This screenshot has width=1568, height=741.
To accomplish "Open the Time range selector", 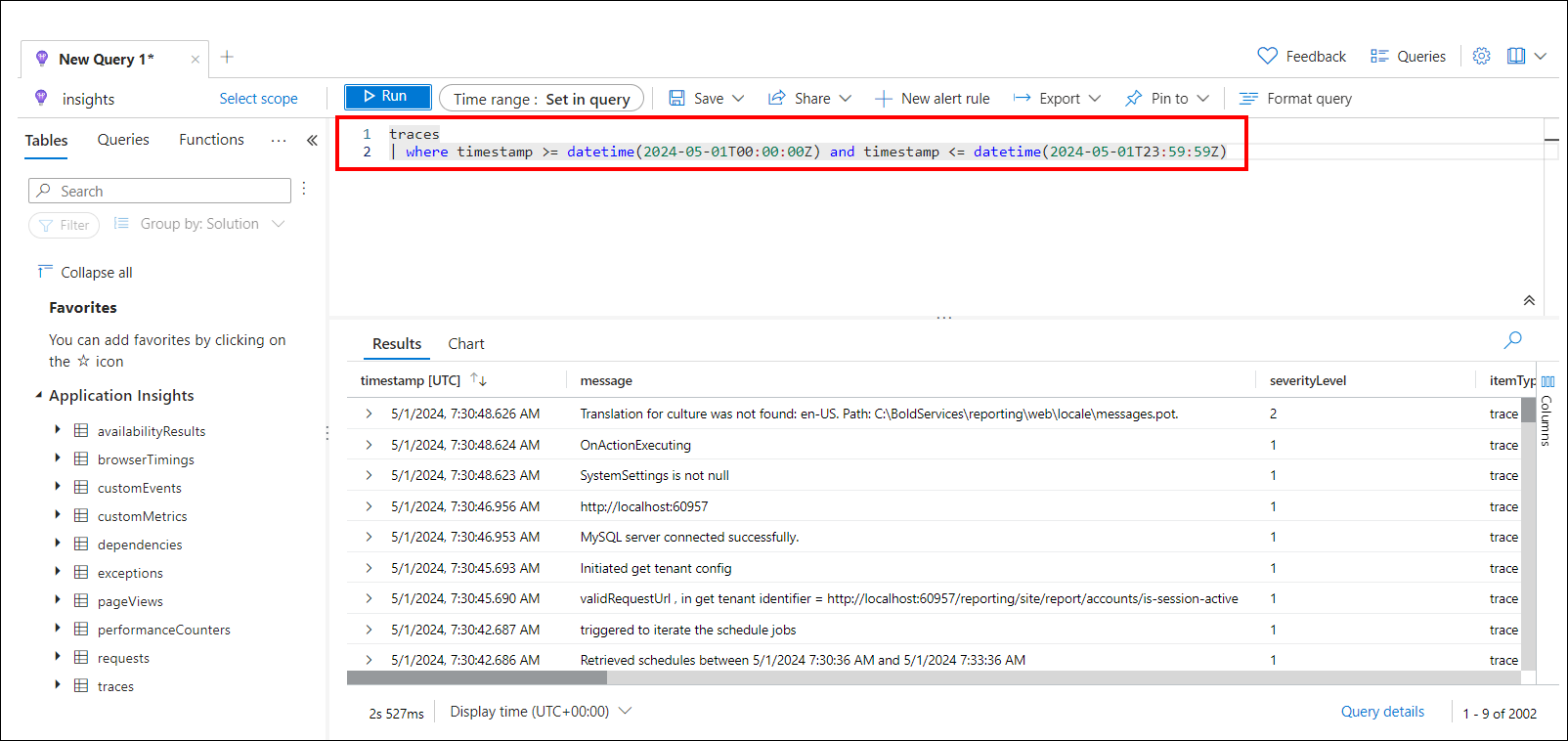I will click(x=542, y=99).
